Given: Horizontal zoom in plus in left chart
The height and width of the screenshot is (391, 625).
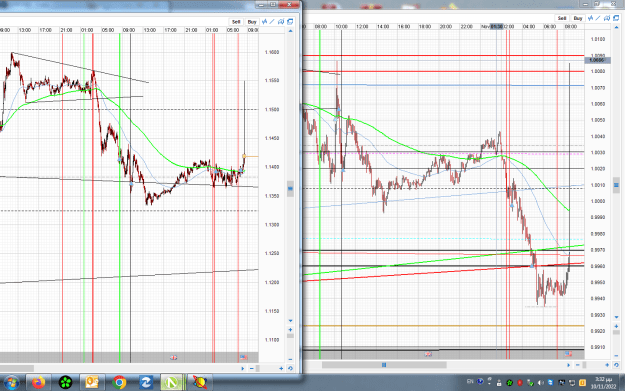Looking at the screenshot, I should [281, 369].
